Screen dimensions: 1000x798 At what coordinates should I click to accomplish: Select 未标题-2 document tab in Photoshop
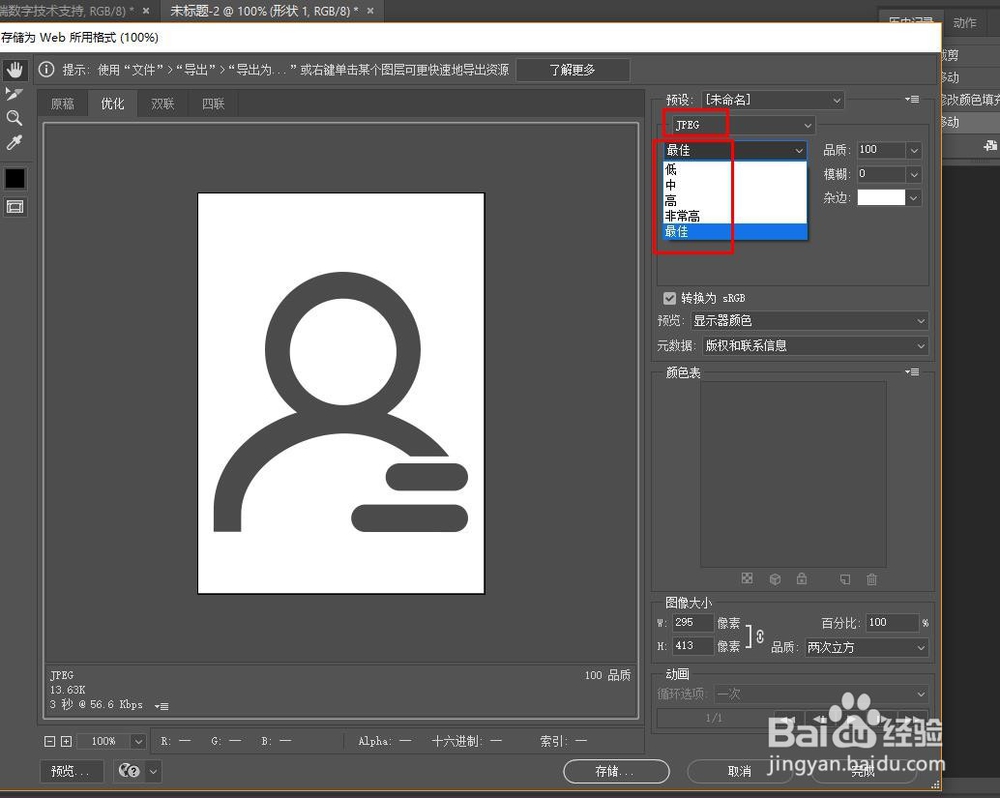pos(264,11)
